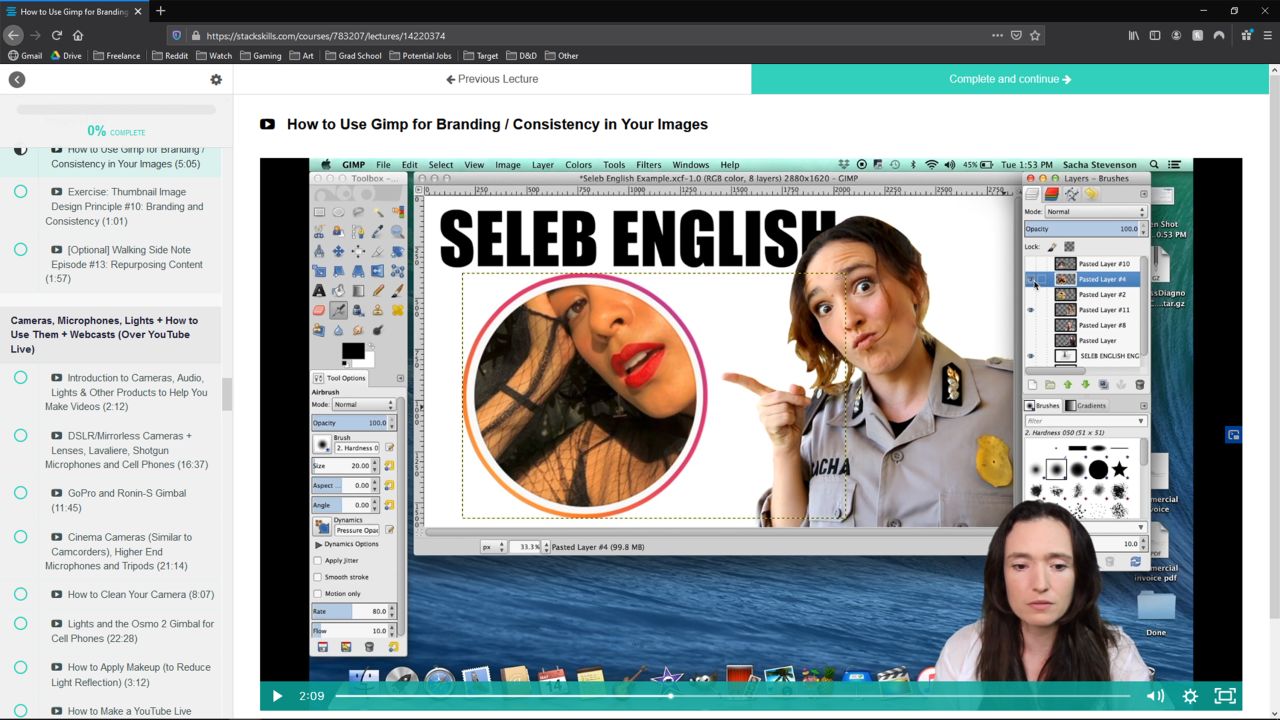Select the Blend gradient tool

tap(358, 290)
